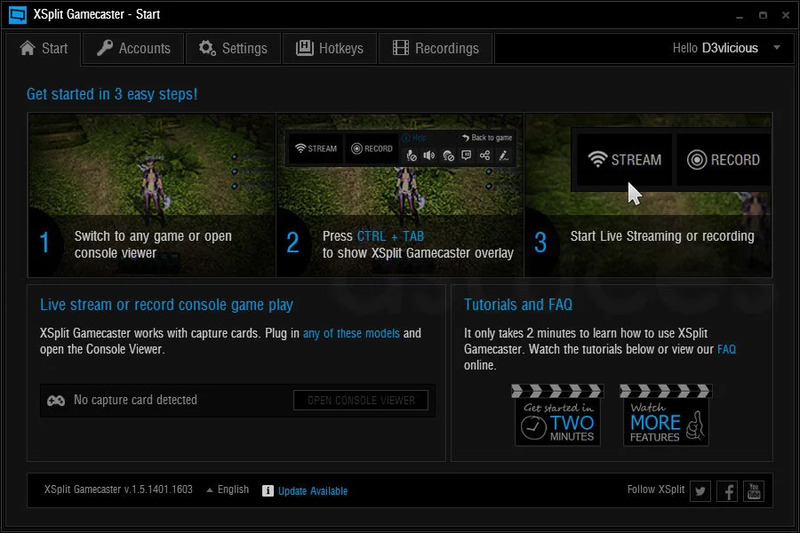Expand the D3vlicious user account dropdown
Image resolution: width=800 pixels, height=533 pixels.
coord(777,47)
